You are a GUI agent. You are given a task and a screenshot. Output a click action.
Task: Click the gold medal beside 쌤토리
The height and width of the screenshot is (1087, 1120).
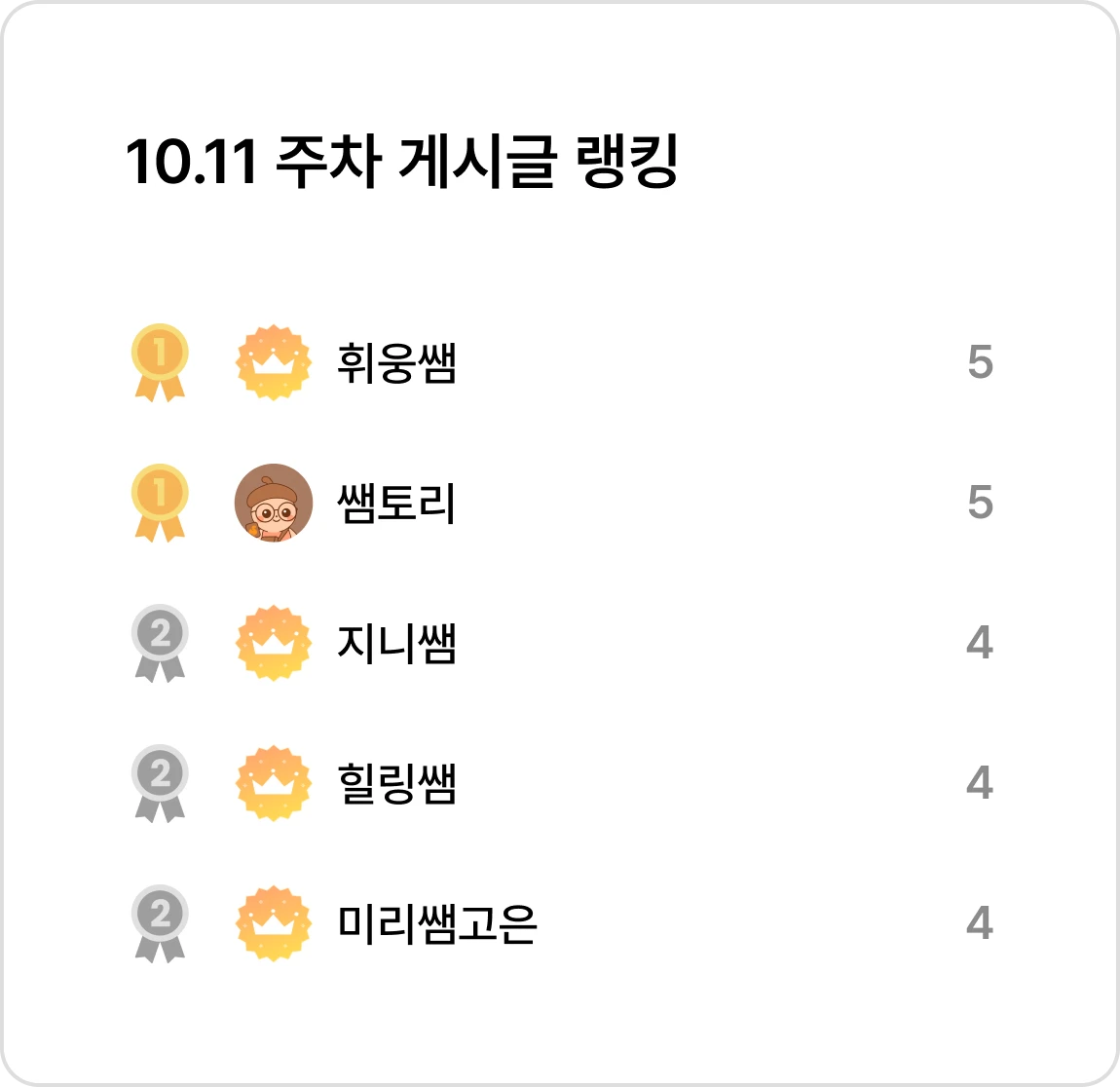tap(160, 502)
